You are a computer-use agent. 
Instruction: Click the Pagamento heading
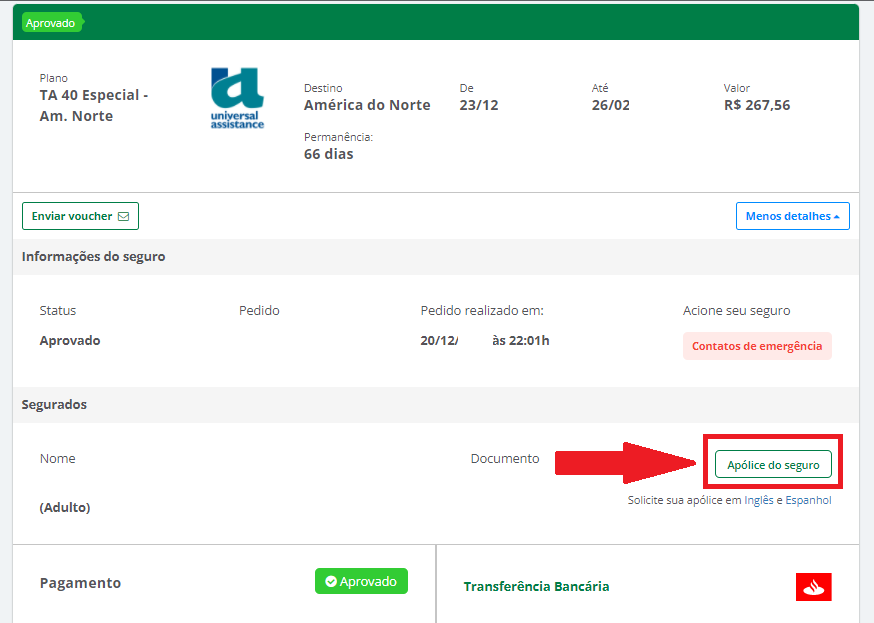tap(80, 583)
